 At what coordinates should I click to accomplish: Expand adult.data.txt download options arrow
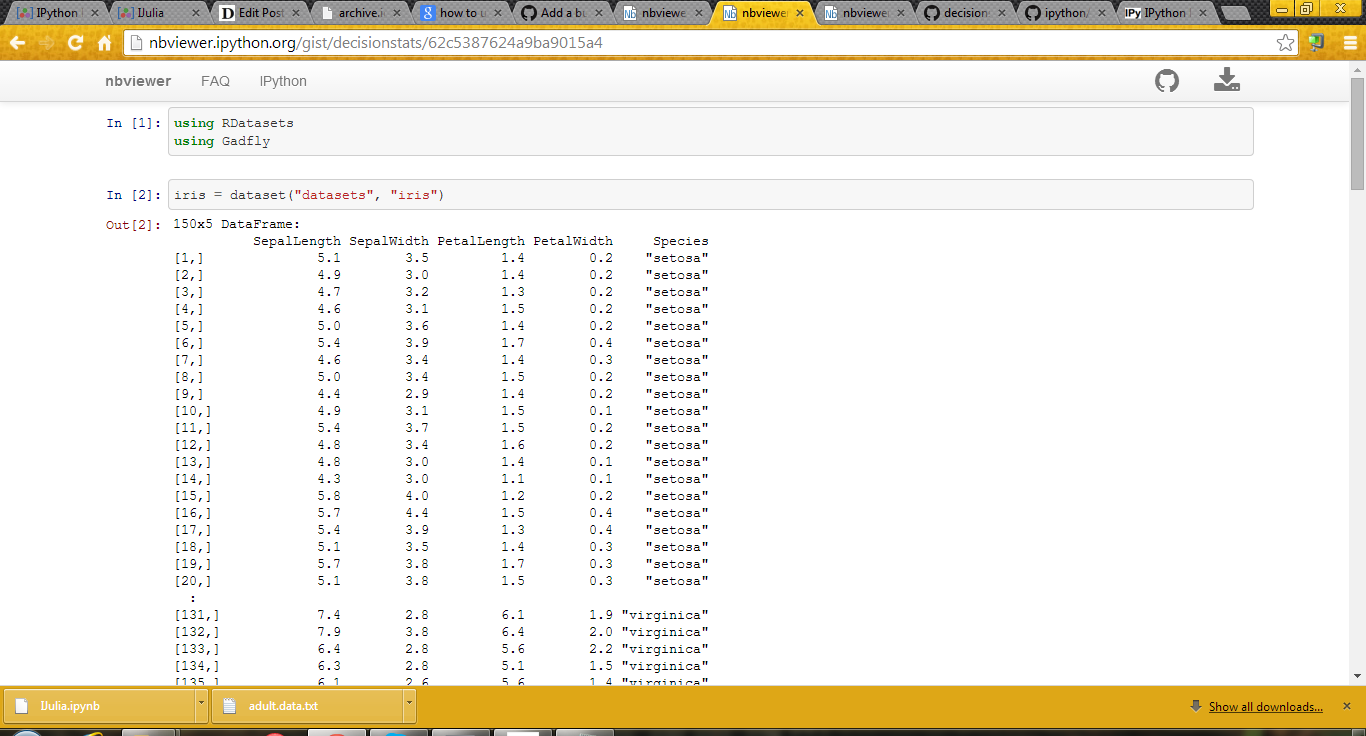(408, 705)
